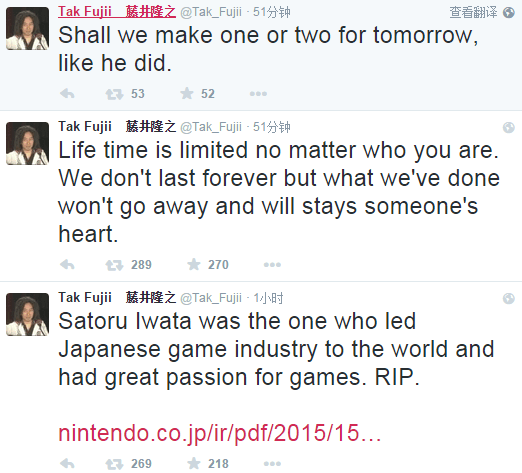Viewport: 522px width, 473px height.
Task: Open more options on the first tweet
Action: [258, 94]
